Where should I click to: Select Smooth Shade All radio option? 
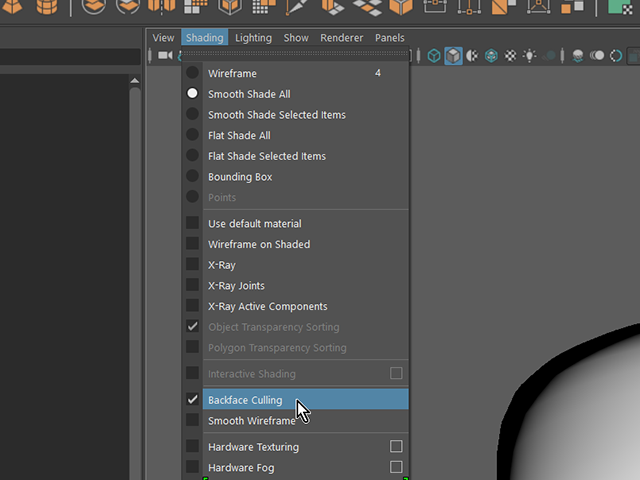click(295, 94)
